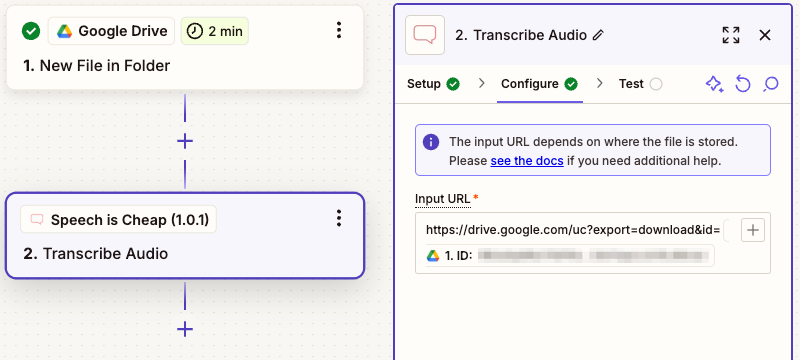Click Setup tab green check icon
This screenshot has width=800, height=360.
tap(453, 84)
